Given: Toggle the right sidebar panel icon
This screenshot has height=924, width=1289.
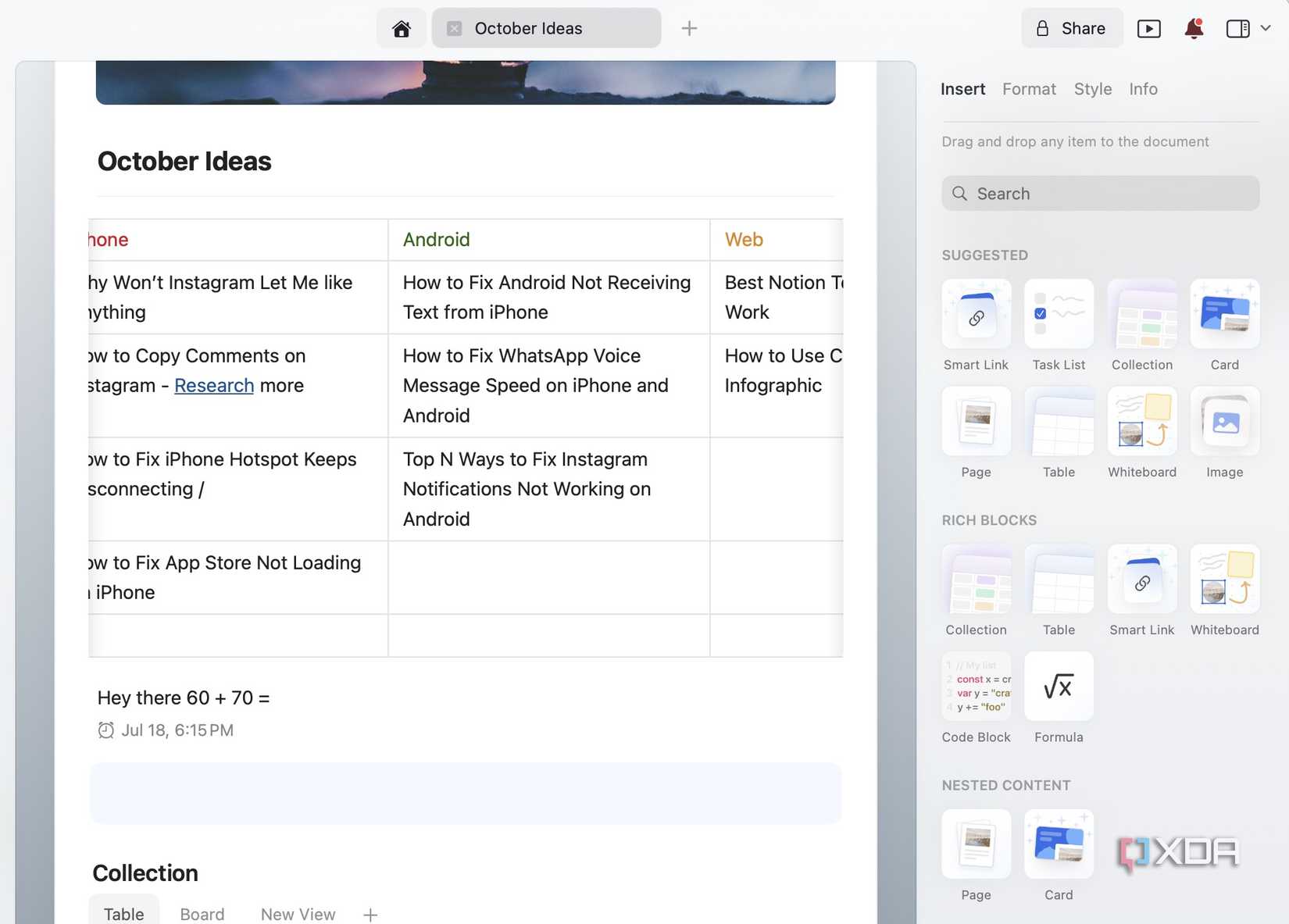Looking at the screenshot, I should [1238, 29].
